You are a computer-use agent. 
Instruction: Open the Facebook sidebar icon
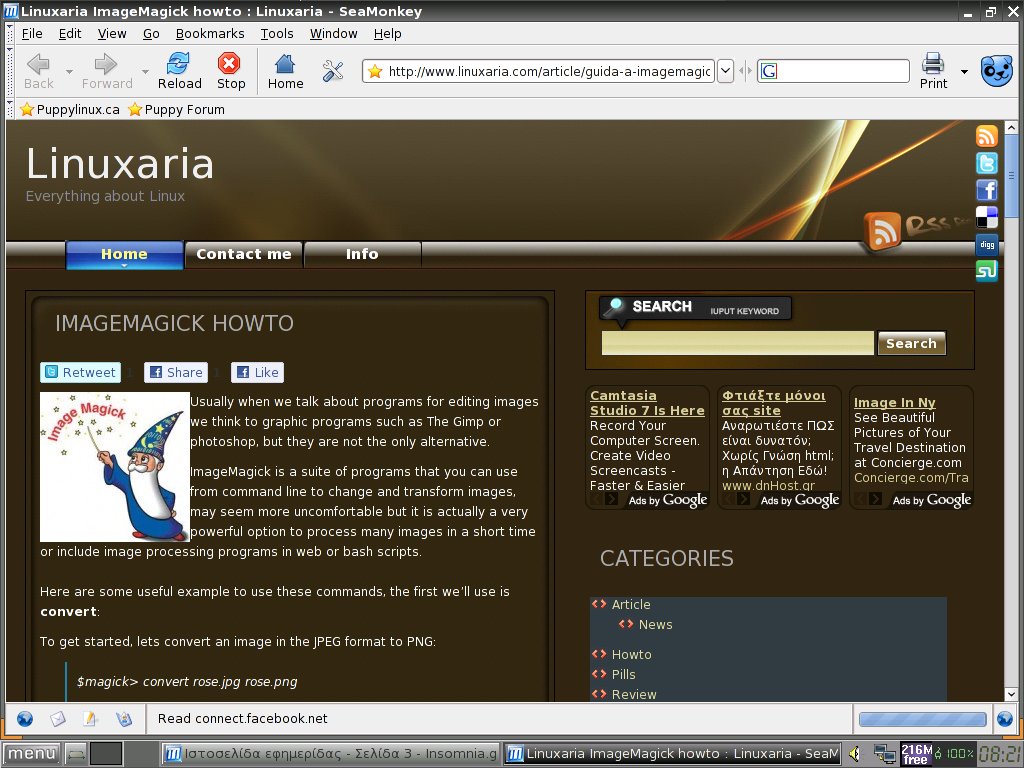(x=987, y=190)
